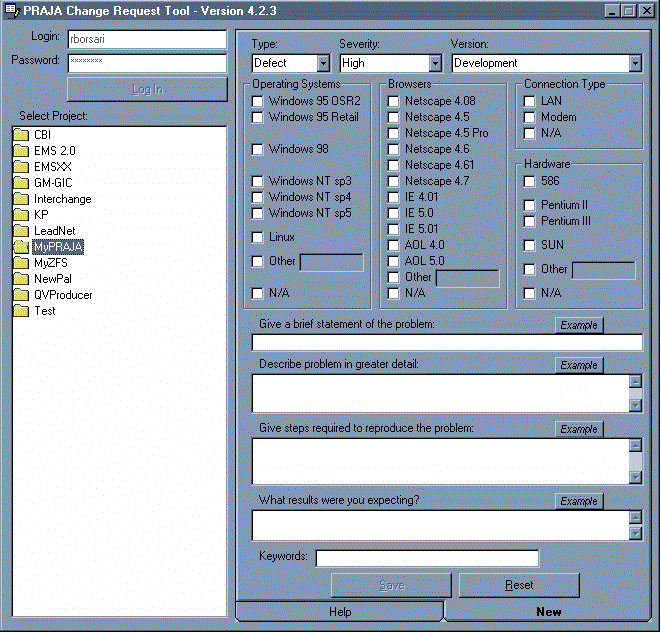Select the New tab
661x633 pixels.
click(548, 611)
